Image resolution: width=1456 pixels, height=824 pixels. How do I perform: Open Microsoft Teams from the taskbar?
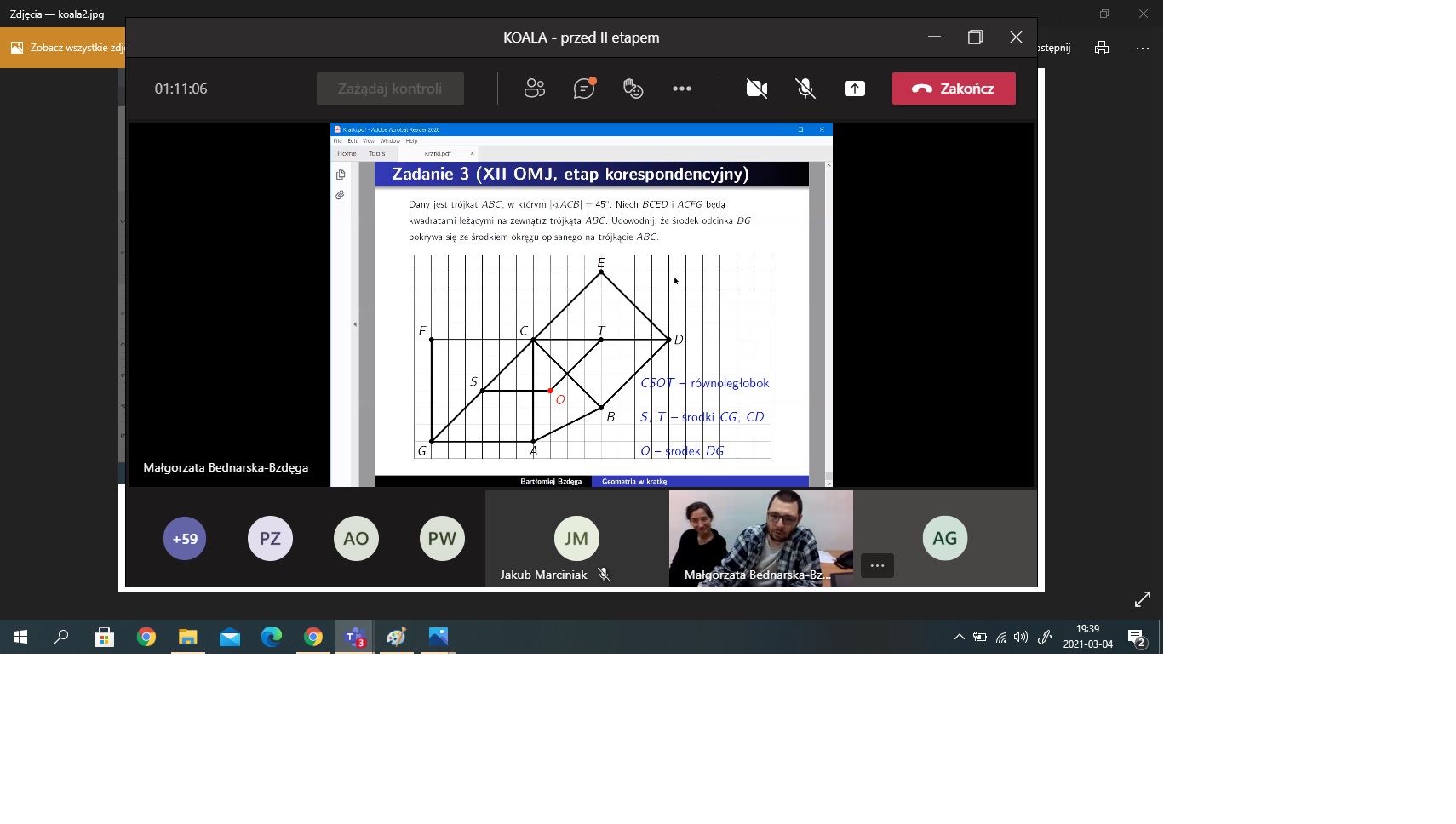pyautogui.click(x=354, y=637)
